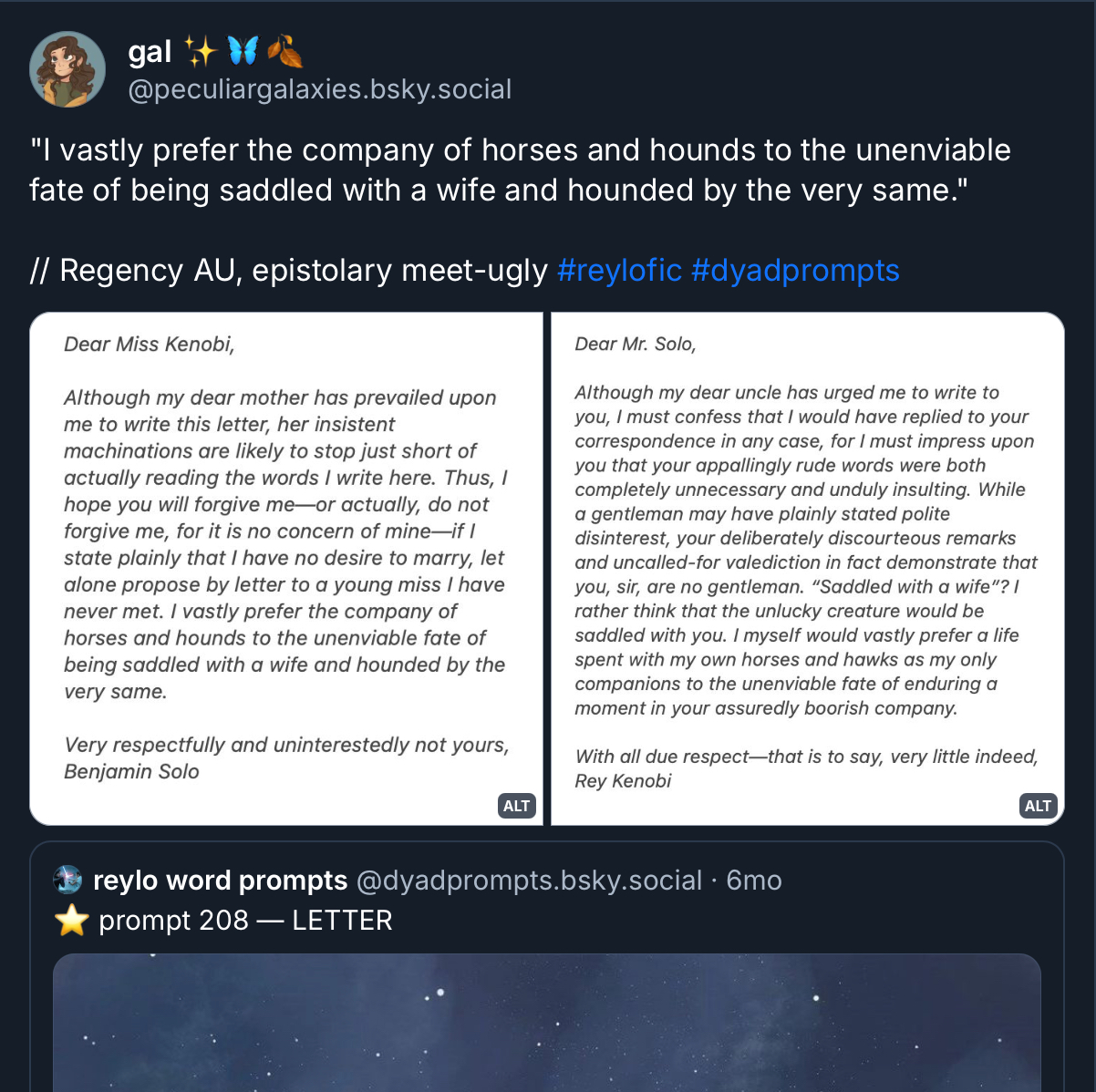Click the post's horses and hounds quote text
This screenshot has width=1096, height=1092.
[520, 170]
